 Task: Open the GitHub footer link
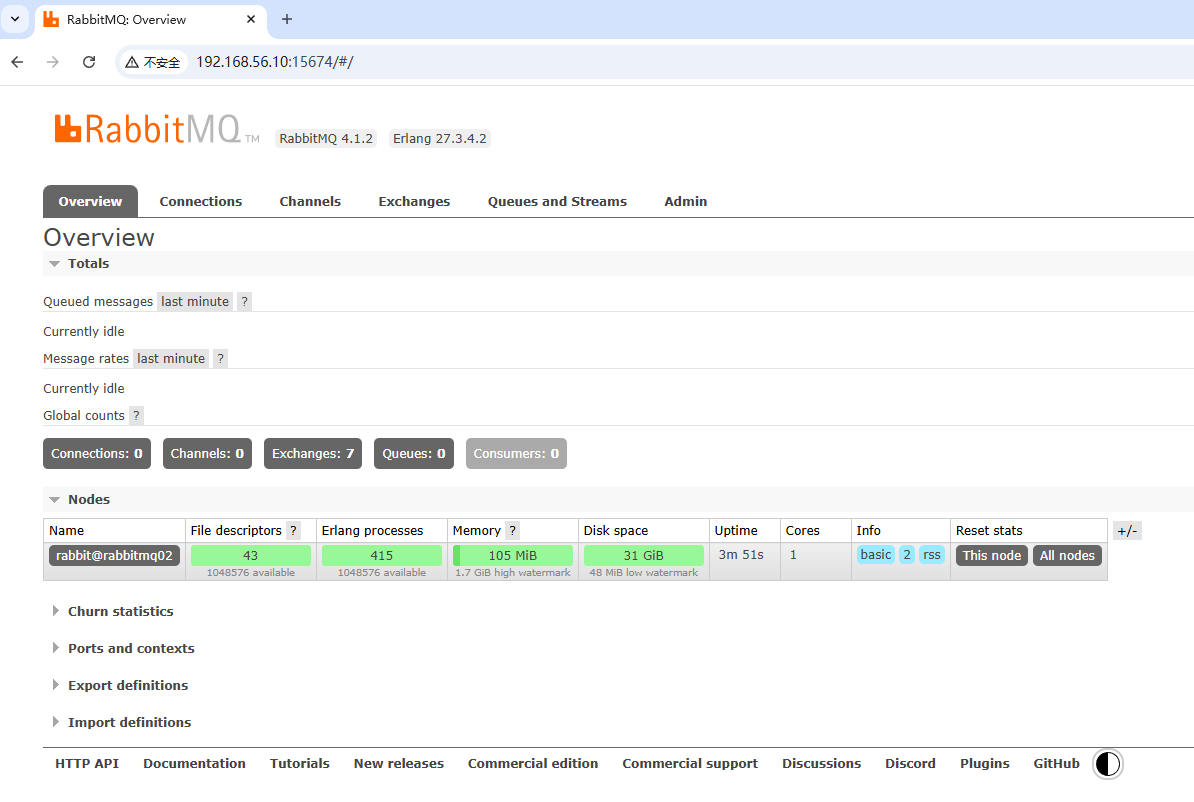point(1056,764)
